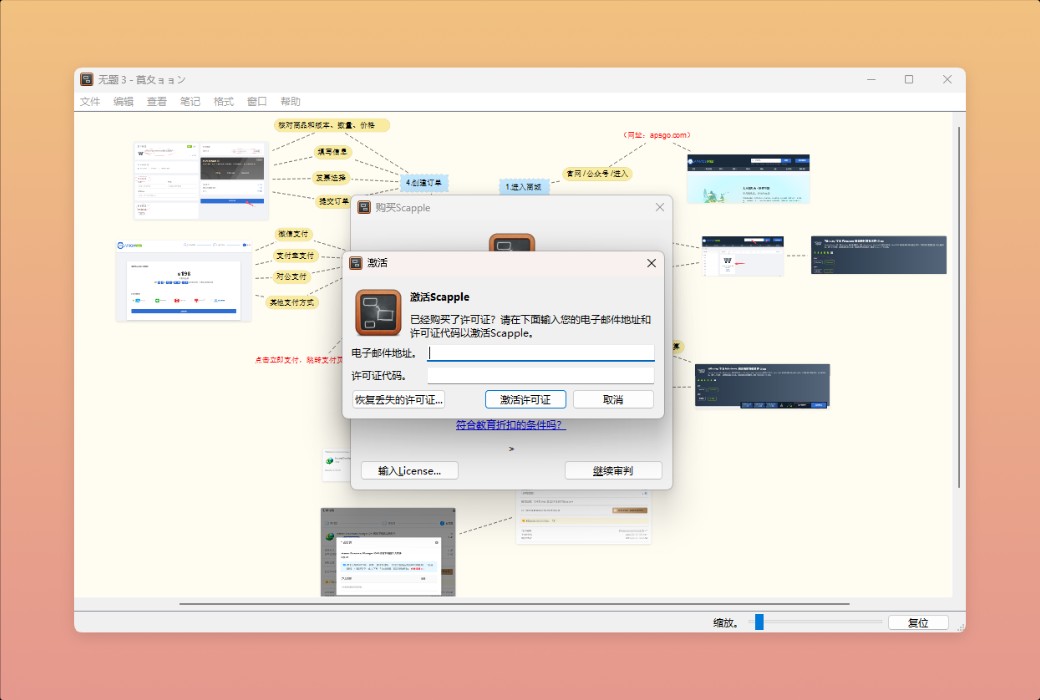
Task: Select the 4创建订单 note on the canvas
Action: 422,182
